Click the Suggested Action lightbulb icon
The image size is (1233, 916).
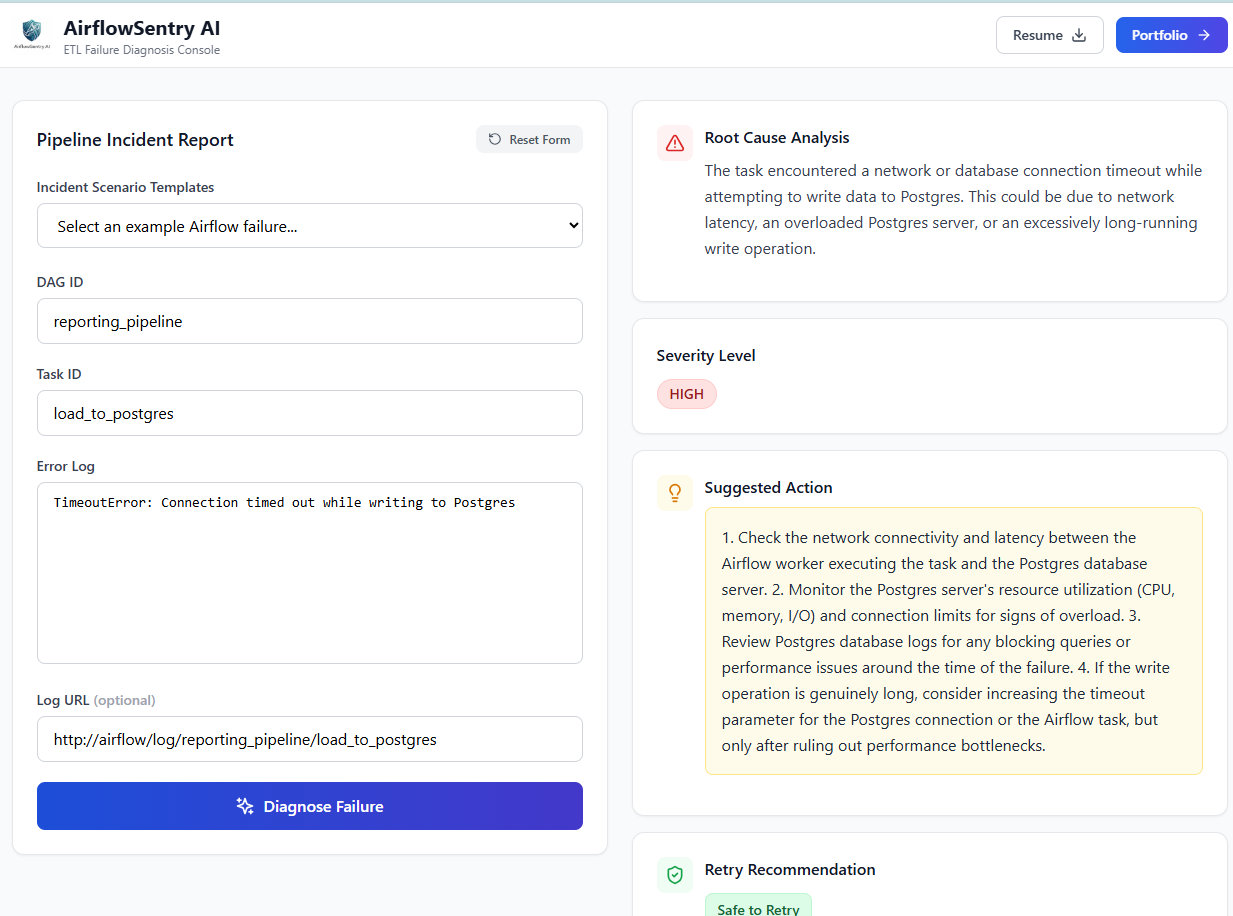pyautogui.click(x=675, y=492)
